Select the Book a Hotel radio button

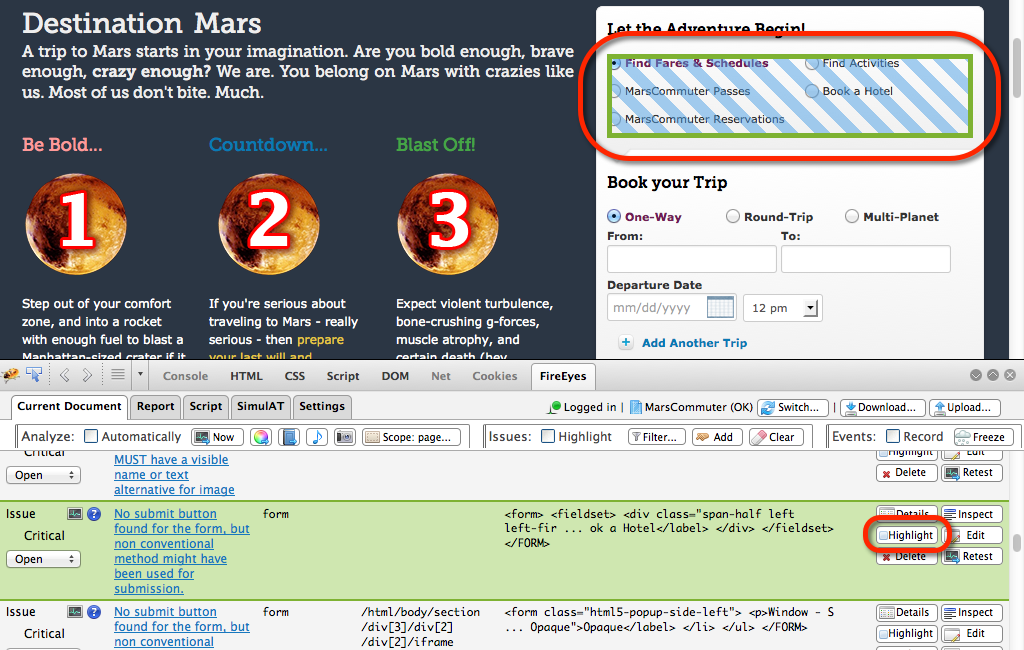[812, 91]
